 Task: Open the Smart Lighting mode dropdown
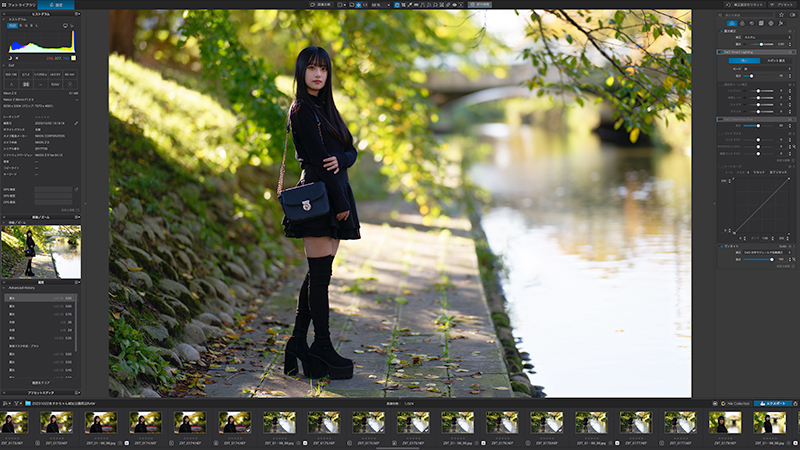pos(767,69)
